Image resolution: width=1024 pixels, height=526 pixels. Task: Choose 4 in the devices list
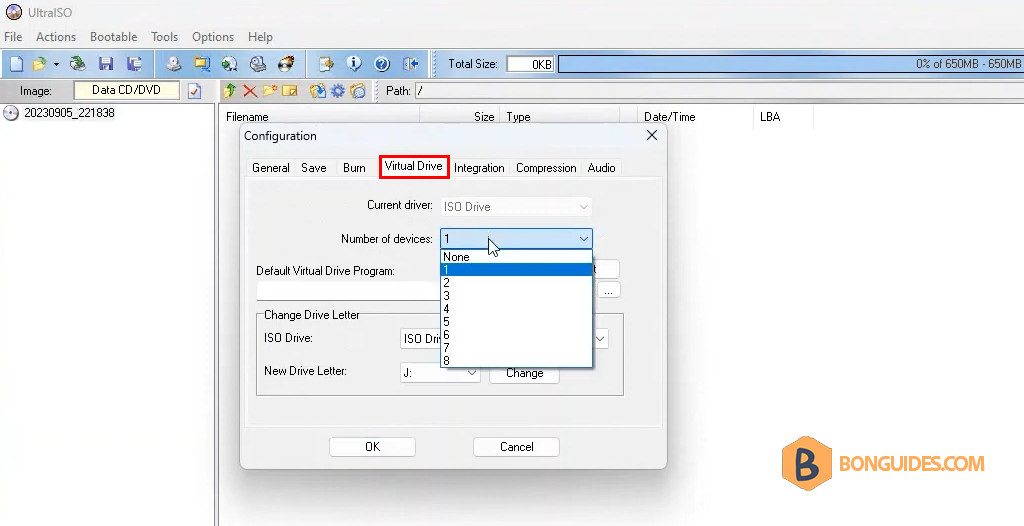[516, 308]
